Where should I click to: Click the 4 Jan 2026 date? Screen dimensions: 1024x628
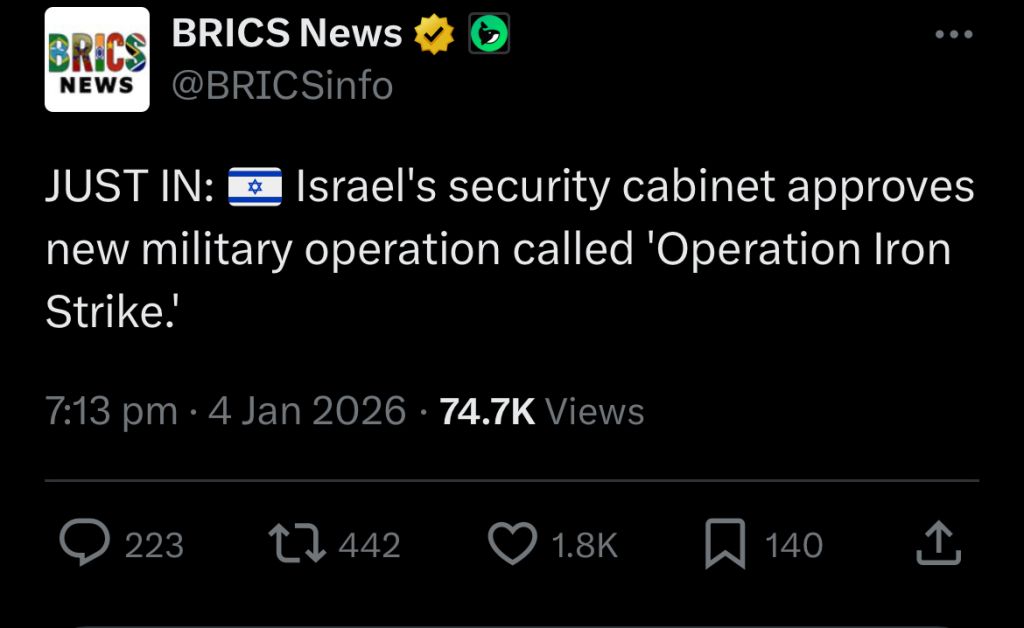tap(307, 411)
